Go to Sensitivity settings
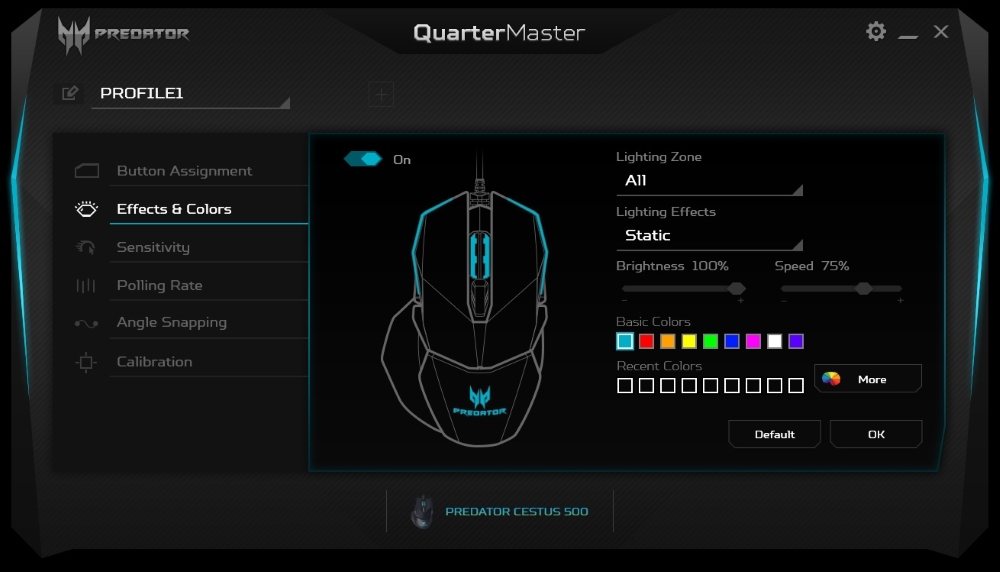1000x572 pixels. [x=153, y=247]
